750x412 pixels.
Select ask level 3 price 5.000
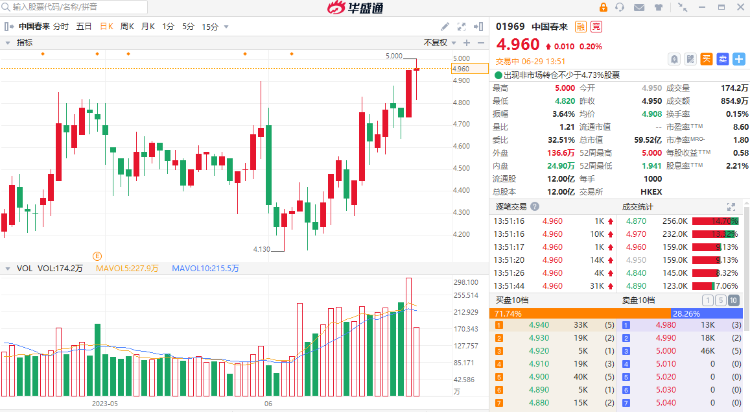pos(666,351)
